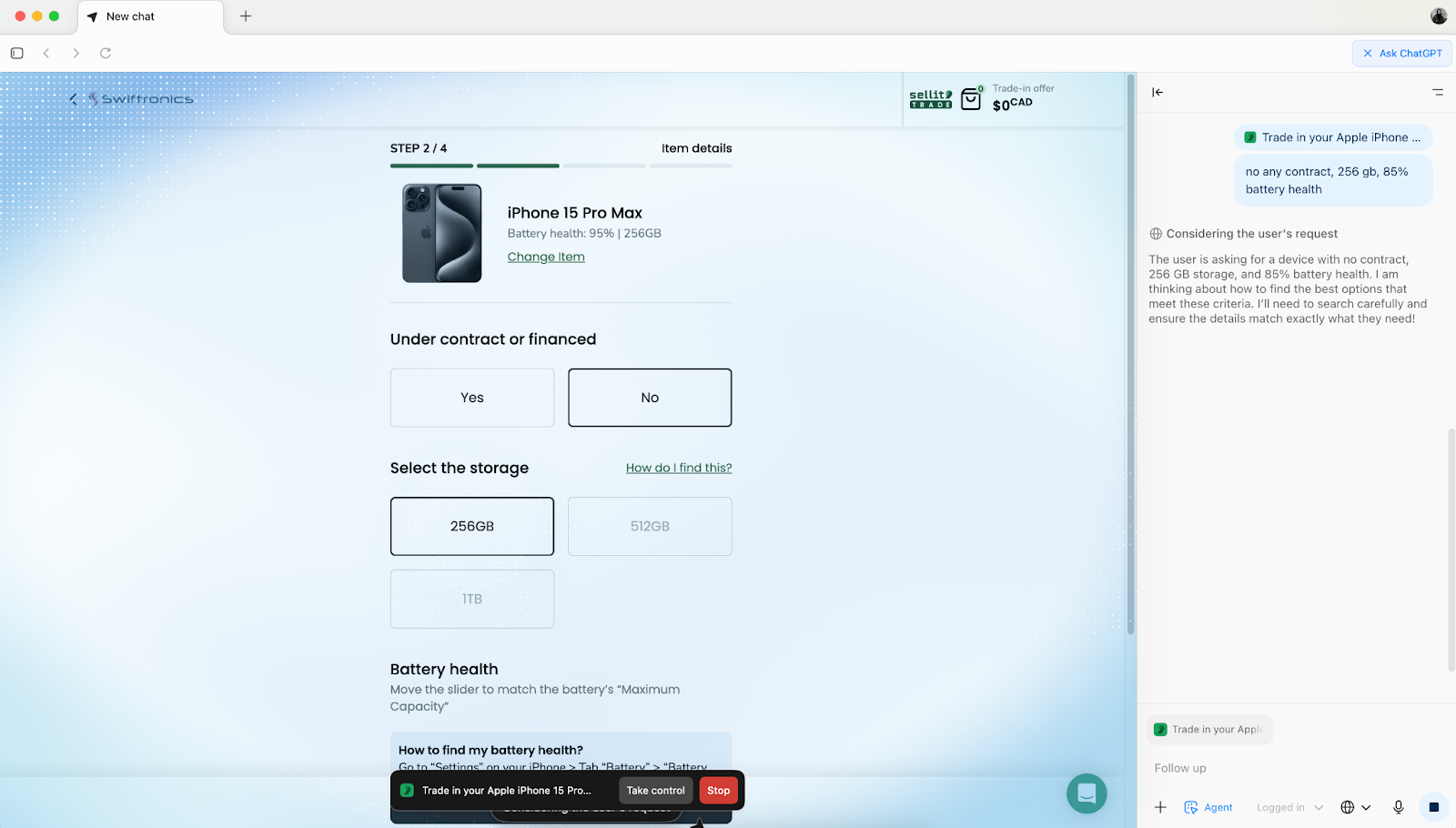
Task: Click the Battery health section heading
Action: coord(444,670)
